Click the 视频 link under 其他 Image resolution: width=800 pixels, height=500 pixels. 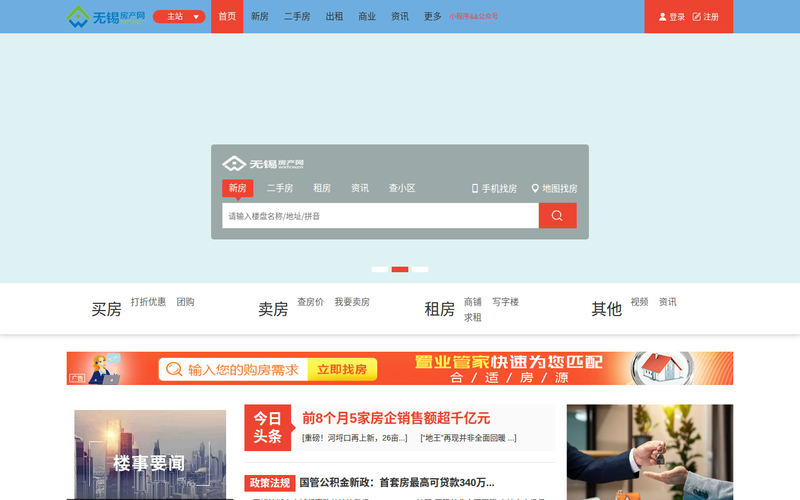(639, 302)
